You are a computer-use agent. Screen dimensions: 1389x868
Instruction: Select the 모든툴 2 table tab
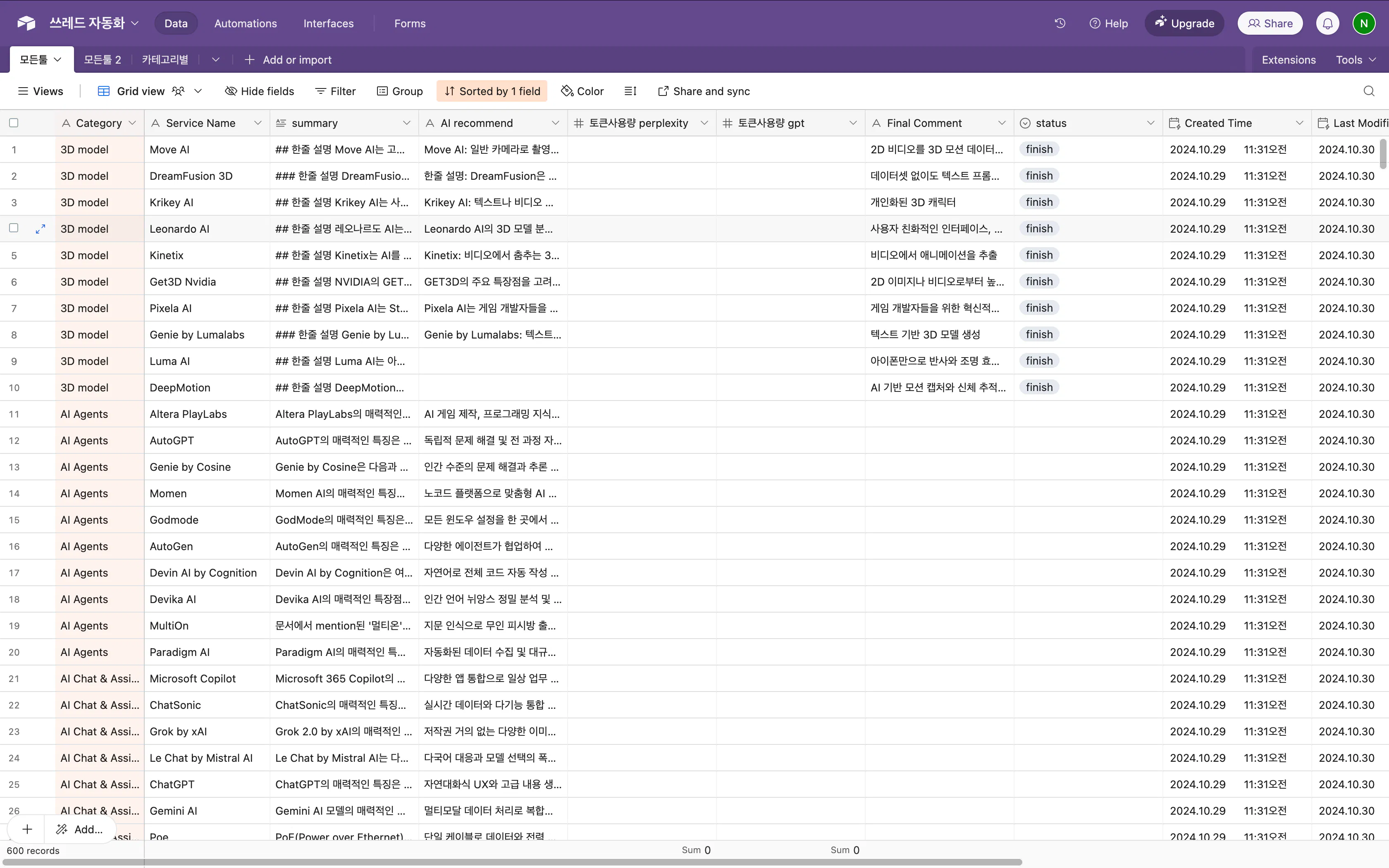point(102,60)
